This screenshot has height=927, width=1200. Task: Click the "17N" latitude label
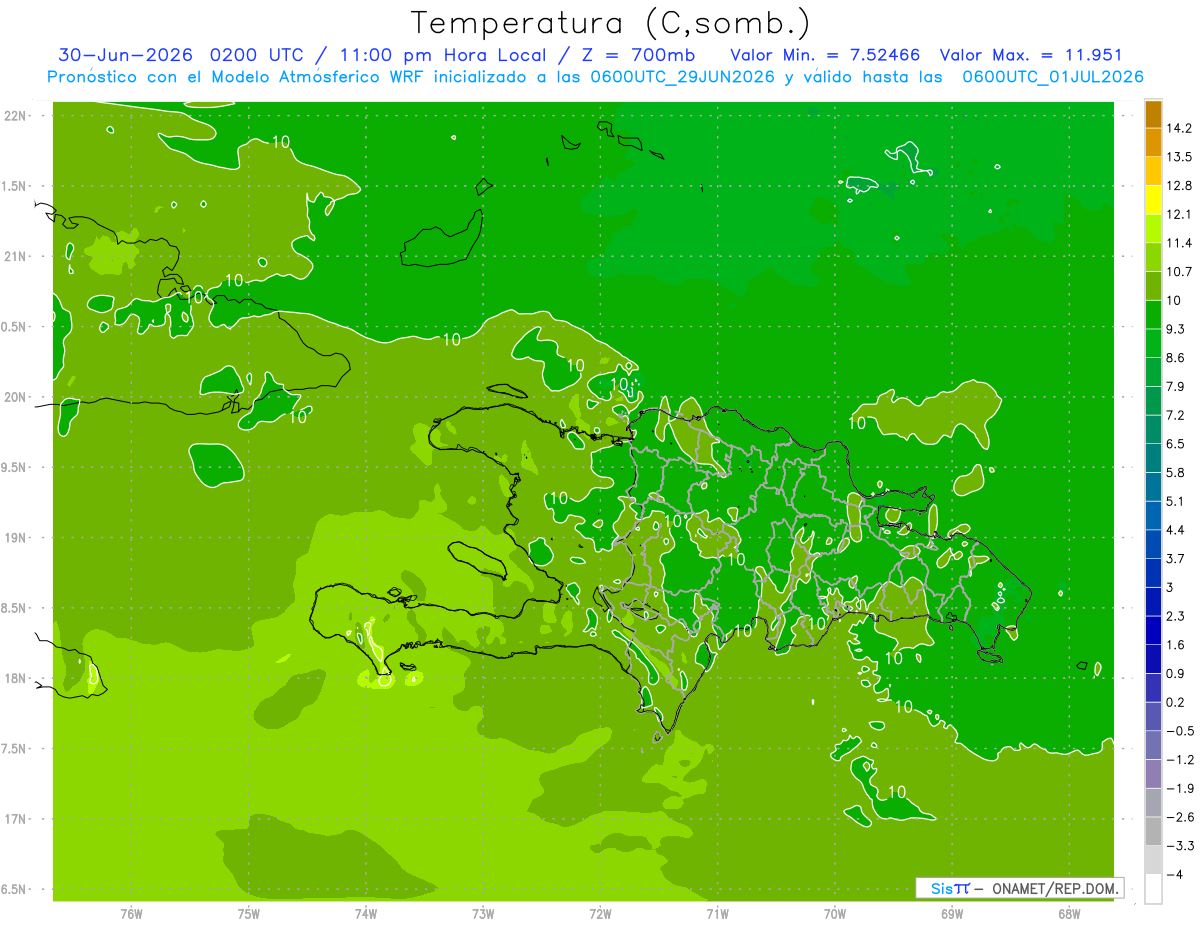click(16, 820)
